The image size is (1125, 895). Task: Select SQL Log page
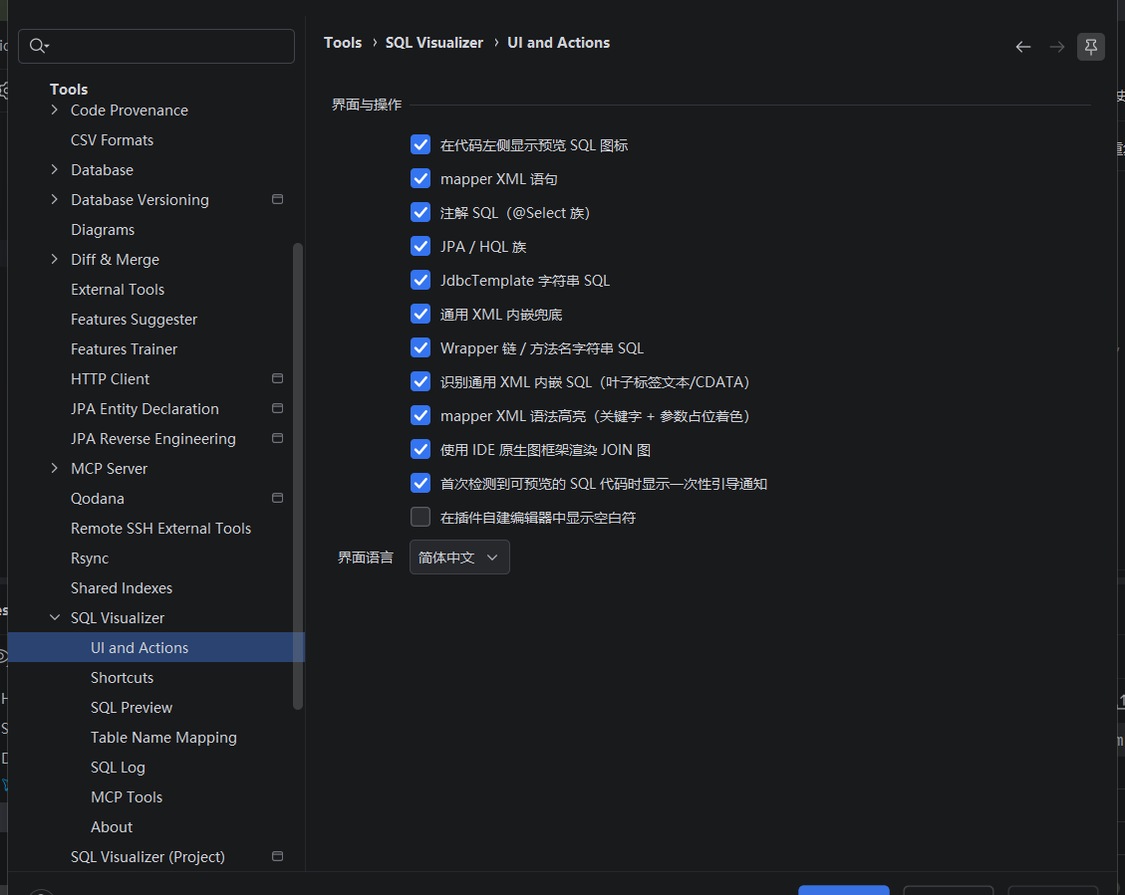[x=118, y=767]
